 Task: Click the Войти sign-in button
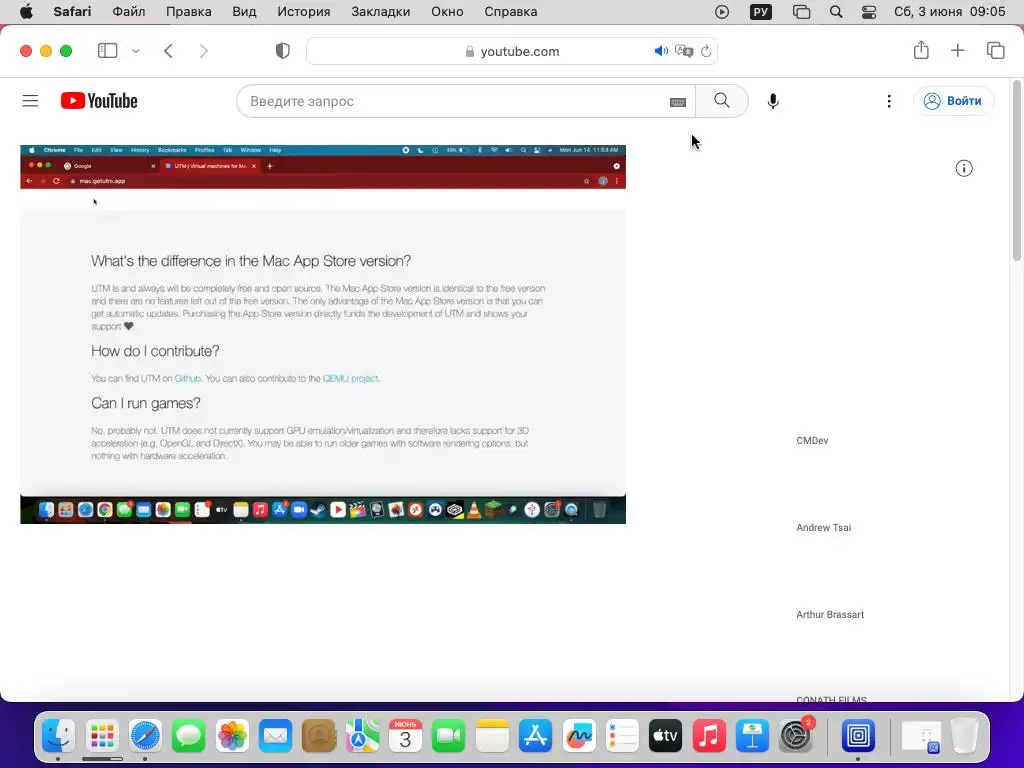coord(953,101)
